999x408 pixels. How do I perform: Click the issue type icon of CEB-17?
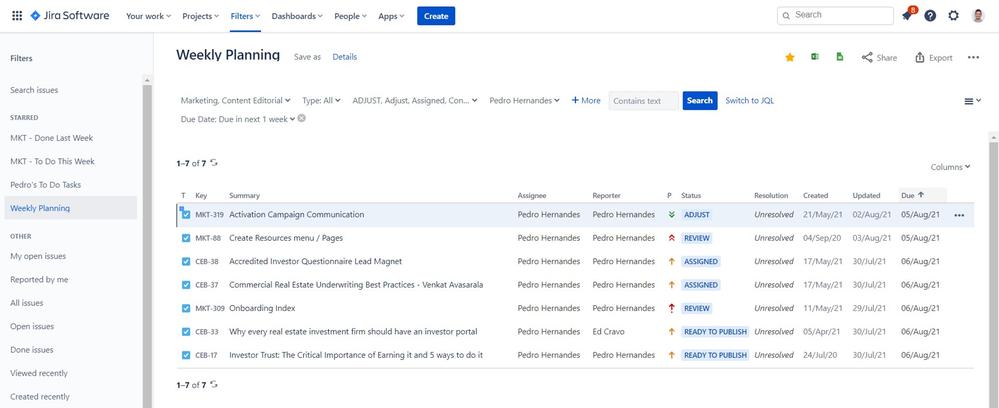click(185, 355)
